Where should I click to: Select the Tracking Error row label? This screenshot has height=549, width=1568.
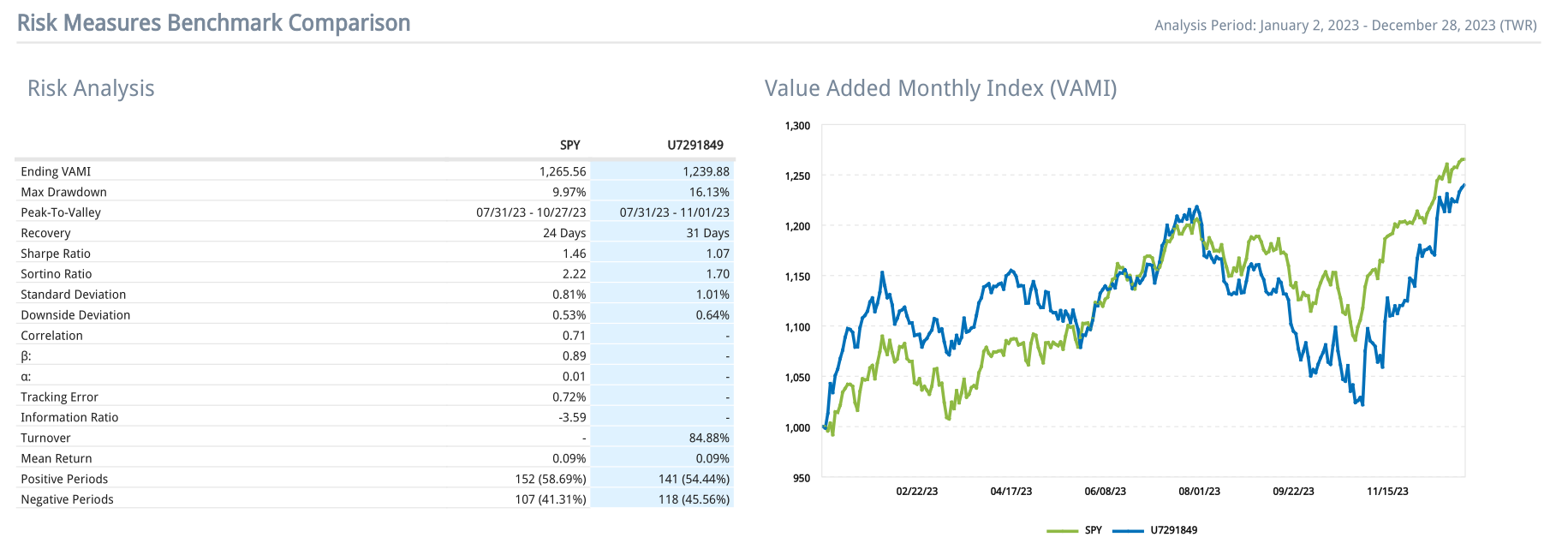coord(59,397)
